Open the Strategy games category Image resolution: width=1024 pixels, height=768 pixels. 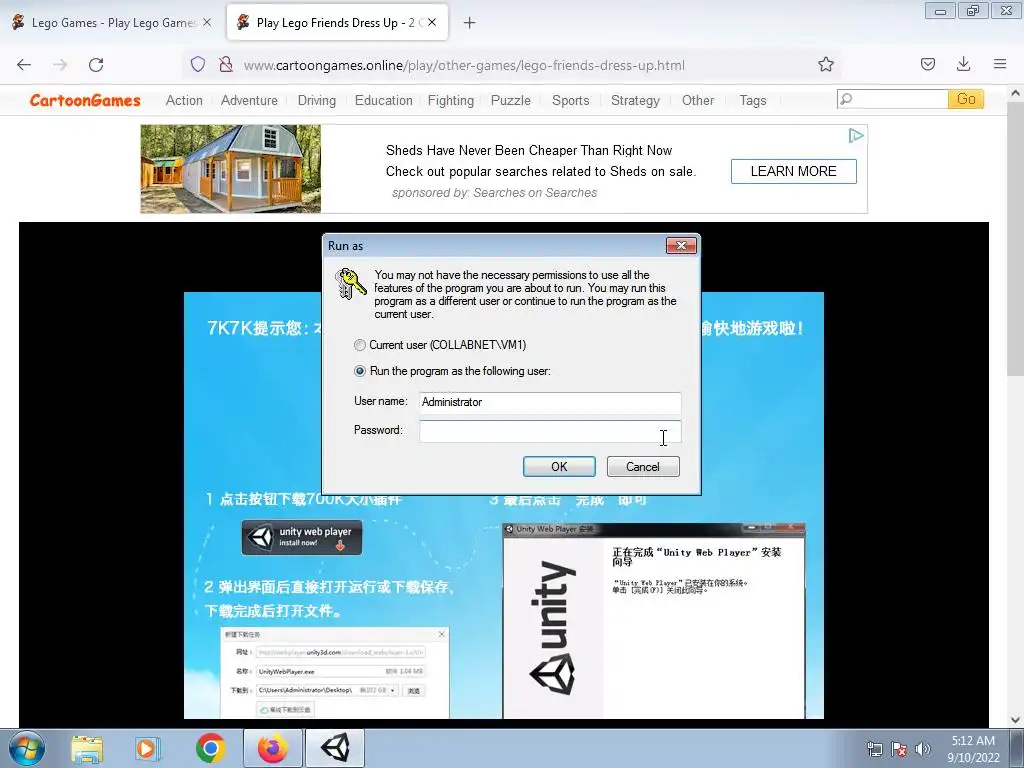coord(635,101)
